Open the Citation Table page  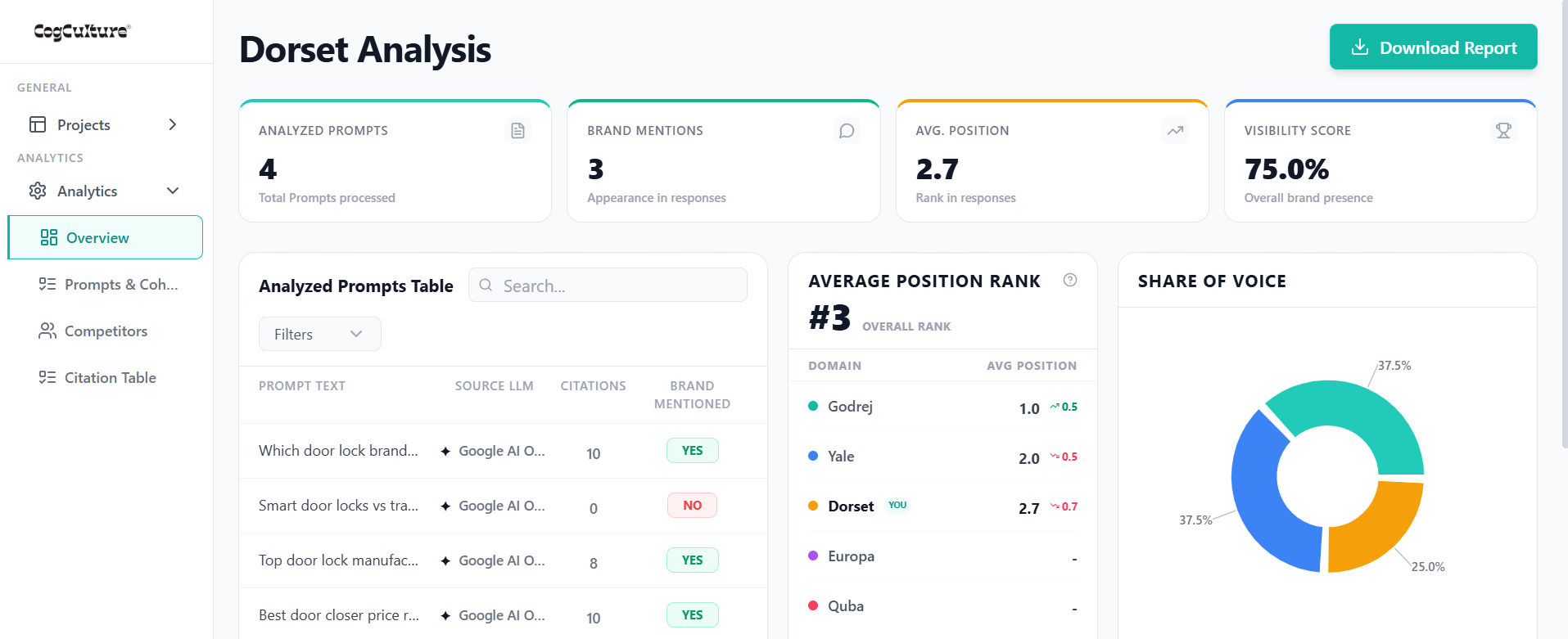pos(110,378)
